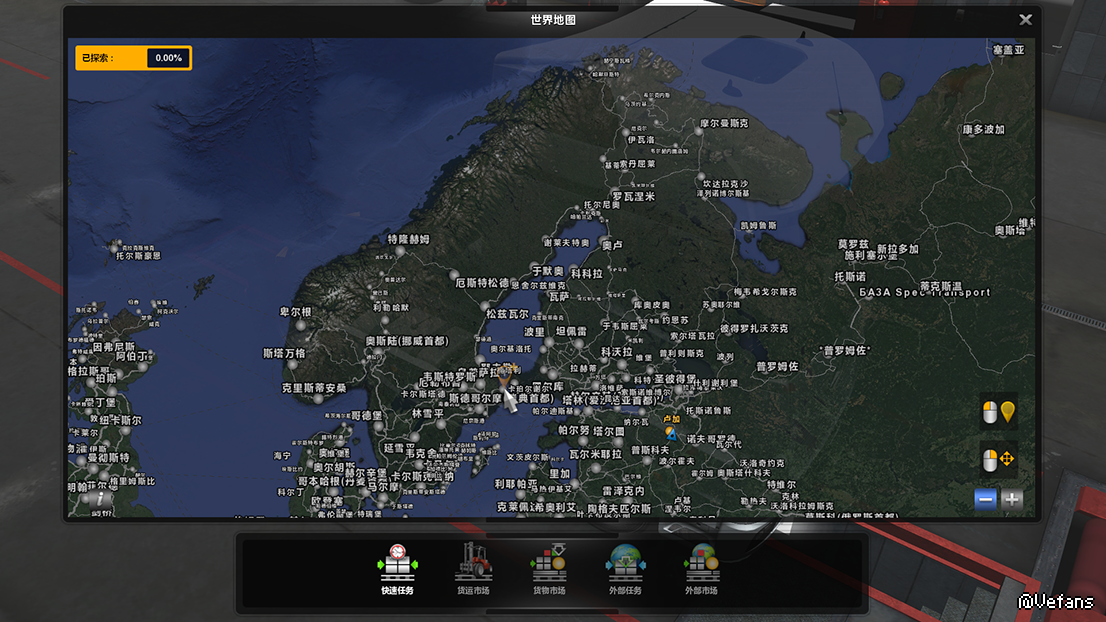
Task: Select 林雪平 city label
Action: [428, 413]
